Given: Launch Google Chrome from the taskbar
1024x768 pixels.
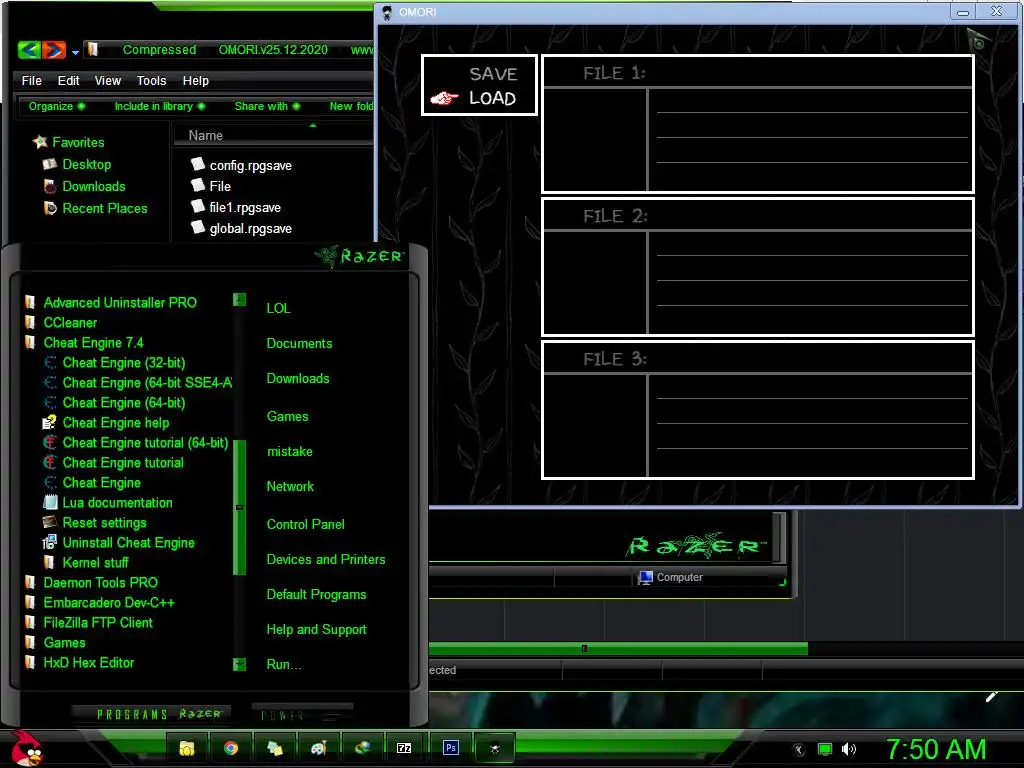Looking at the screenshot, I should click(x=231, y=748).
